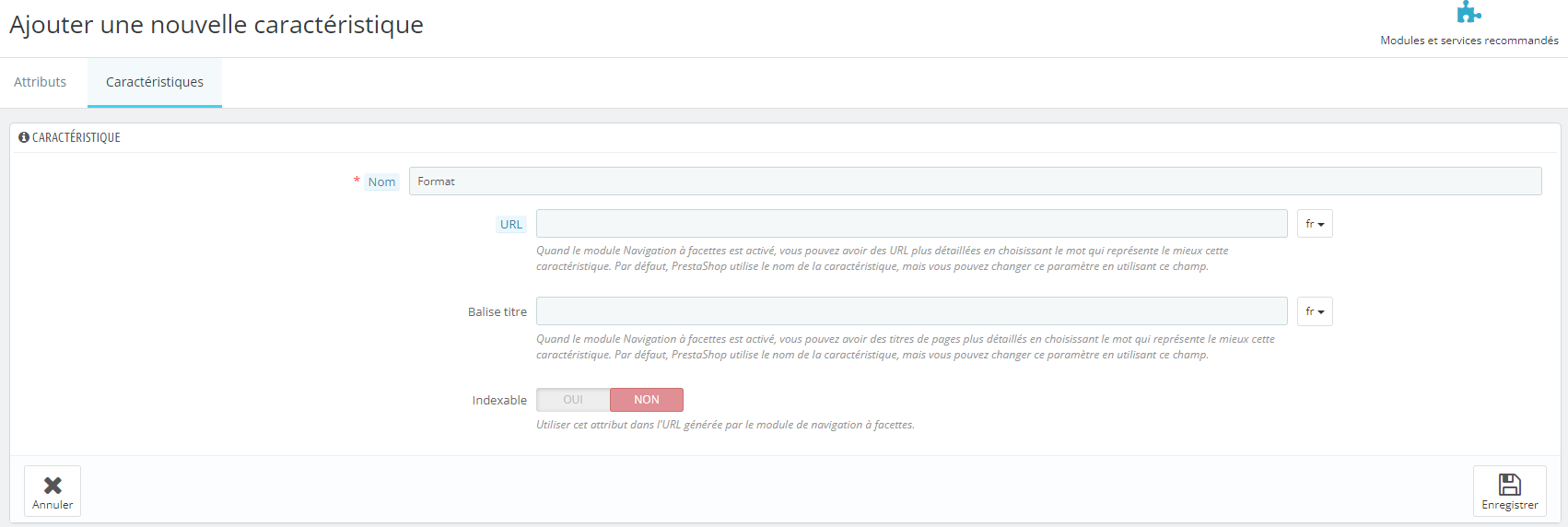Screen dimensions: 1568x527
Task: Click the puzzle piece modules icon
Action: point(1469,13)
